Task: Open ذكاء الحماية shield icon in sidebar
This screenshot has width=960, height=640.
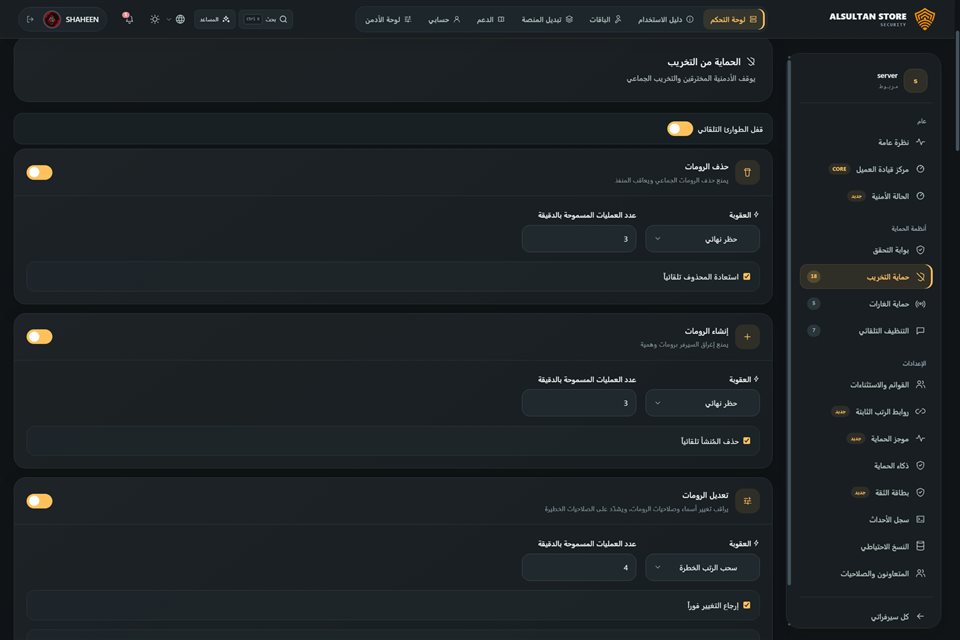Action: [x=920, y=465]
